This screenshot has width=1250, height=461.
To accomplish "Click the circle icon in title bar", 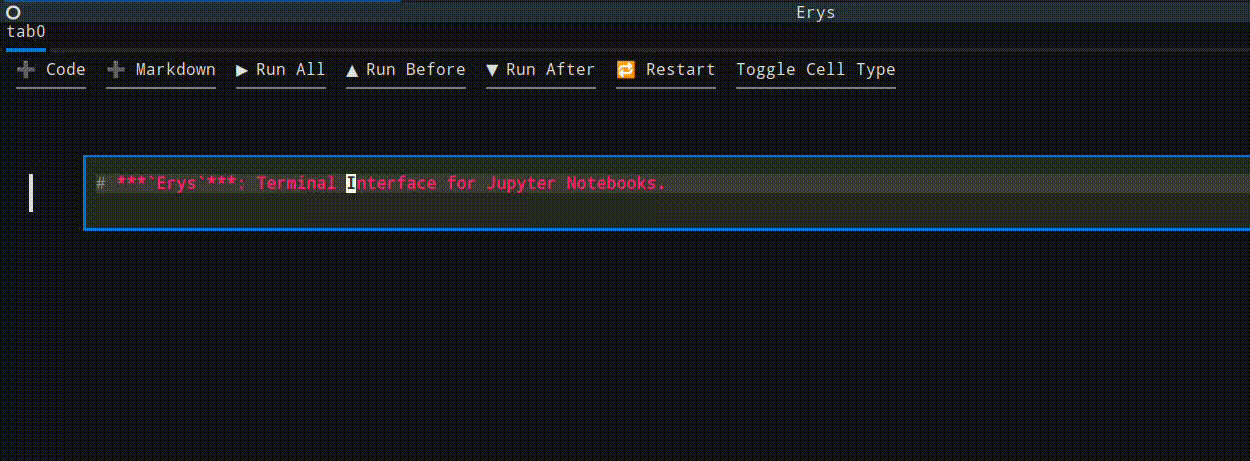I will [14, 12].
